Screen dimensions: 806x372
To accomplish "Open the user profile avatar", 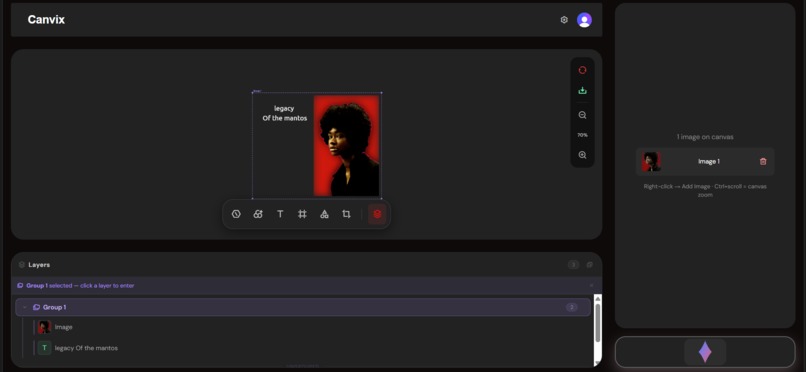I will coord(584,20).
